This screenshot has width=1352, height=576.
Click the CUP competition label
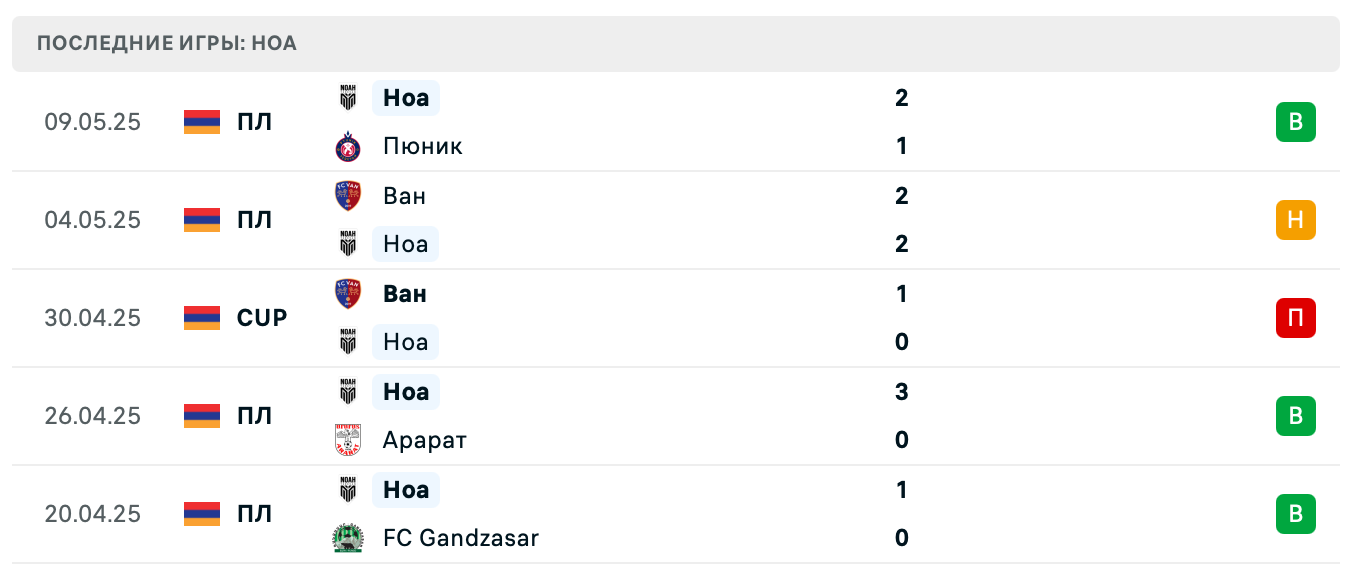point(262,318)
